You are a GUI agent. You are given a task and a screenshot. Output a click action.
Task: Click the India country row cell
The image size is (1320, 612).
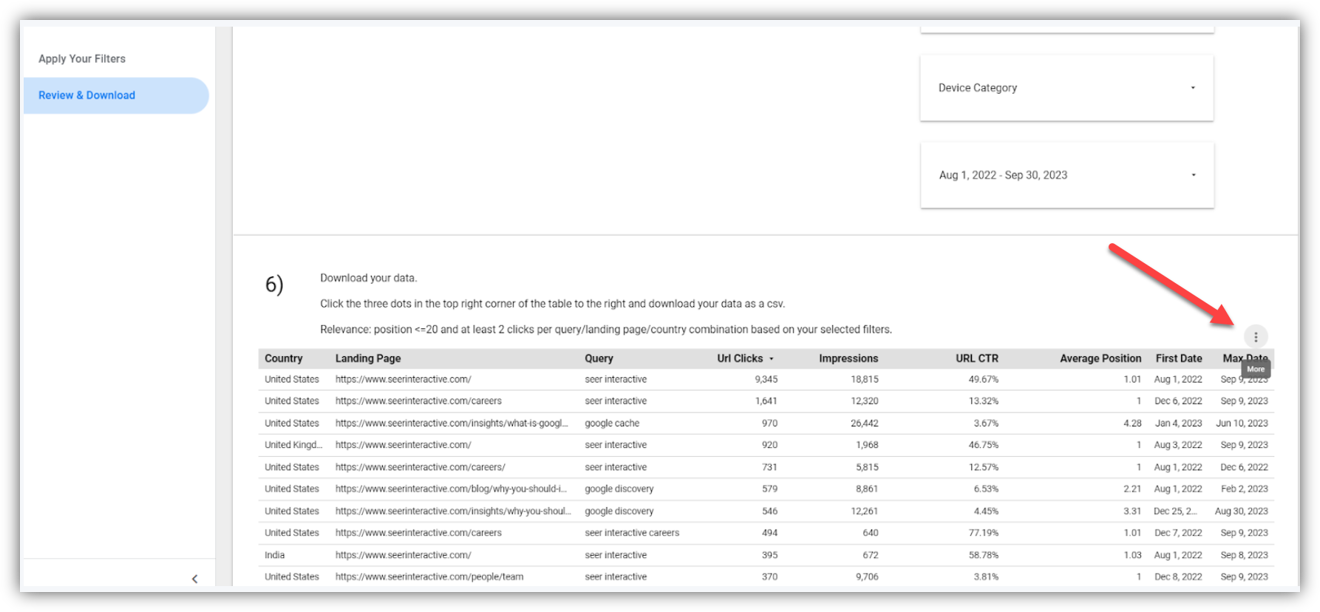[x=275, y=555]
